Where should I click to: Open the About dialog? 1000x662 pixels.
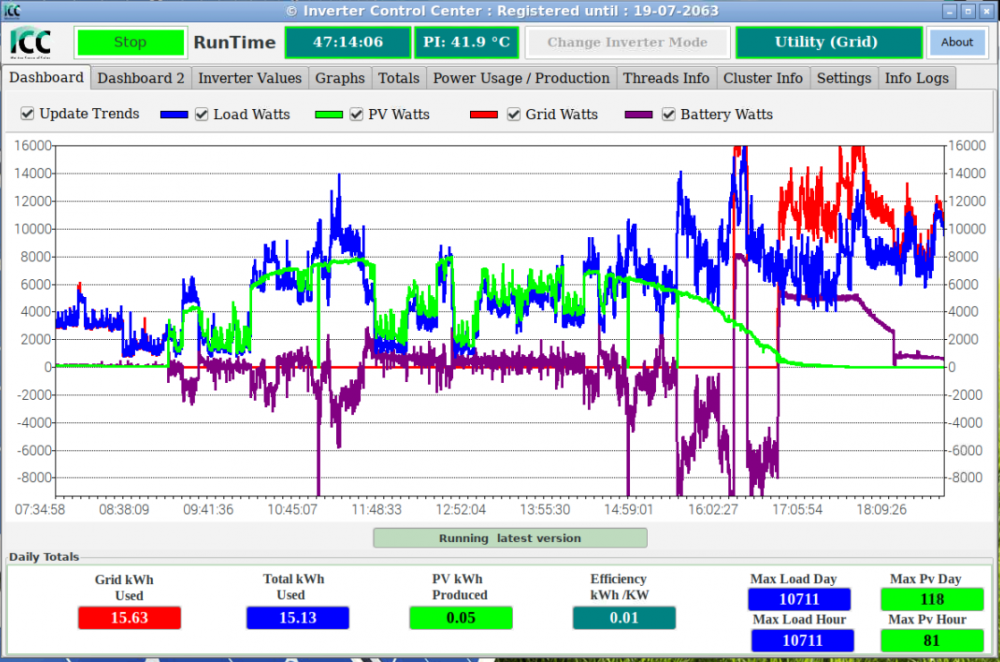click(x=957, y=43)
